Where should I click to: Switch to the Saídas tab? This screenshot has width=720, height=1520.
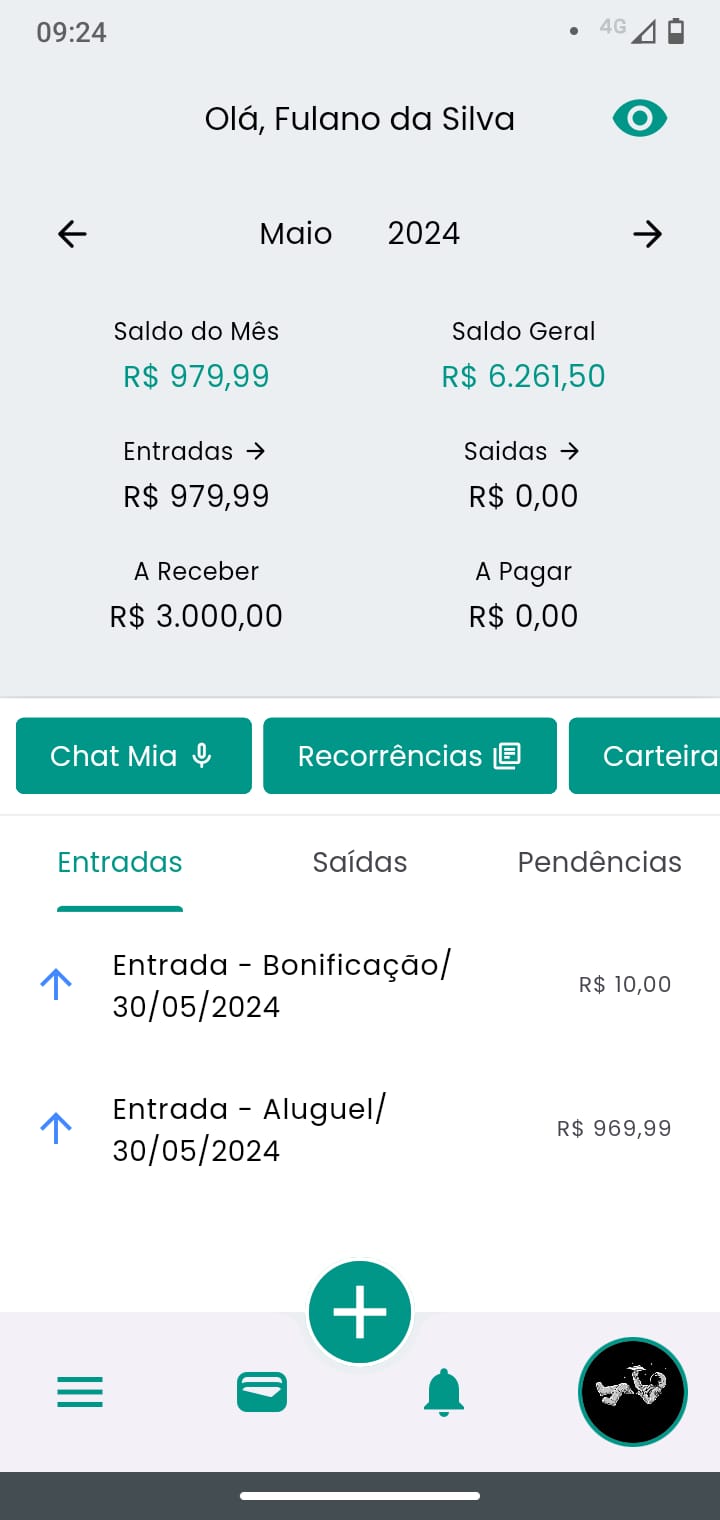[360, 862]
